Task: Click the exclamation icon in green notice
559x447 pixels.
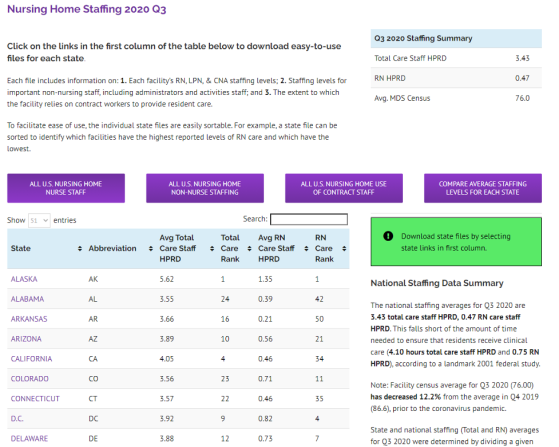Action: coord(388,236)
